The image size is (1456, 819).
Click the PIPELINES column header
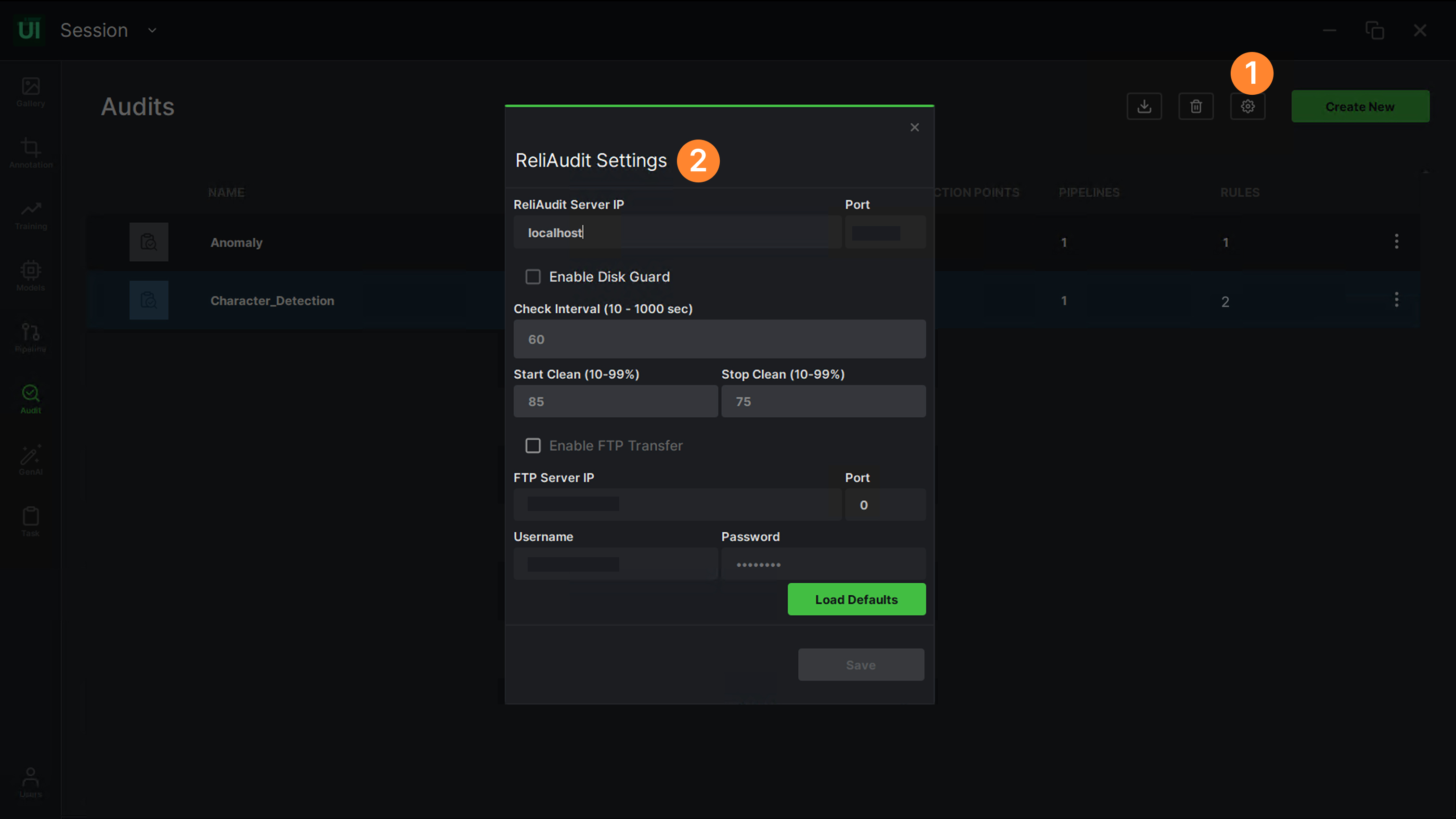(x=1089, y=192)
